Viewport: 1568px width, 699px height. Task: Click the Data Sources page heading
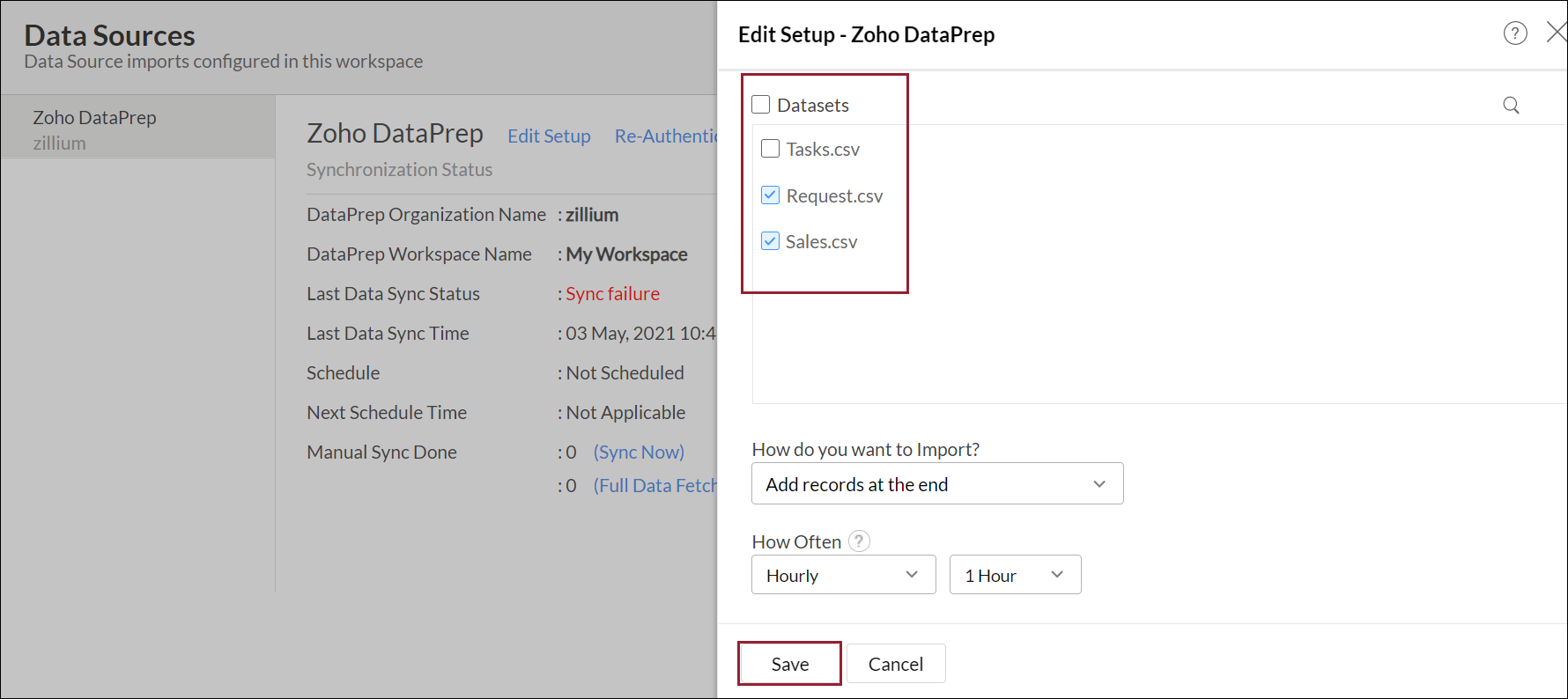pyautogui.click(x=110, y=35)
